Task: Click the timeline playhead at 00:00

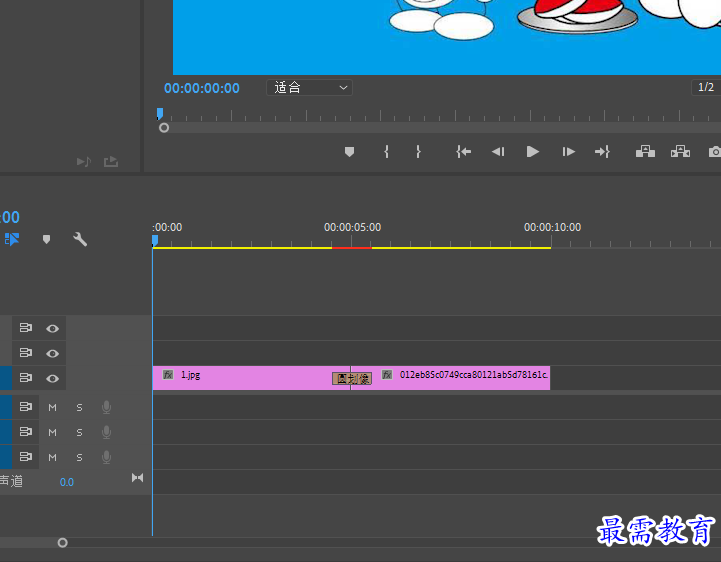Action: (155, 241)
